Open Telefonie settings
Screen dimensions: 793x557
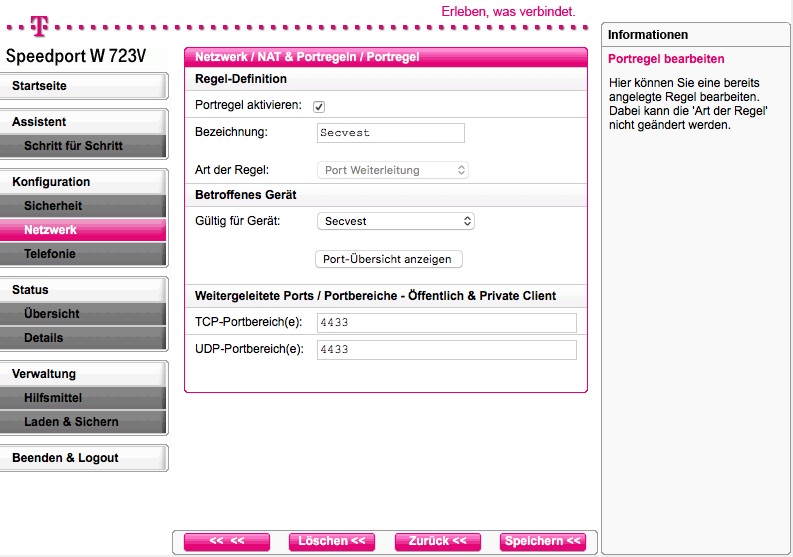(83, 254)
